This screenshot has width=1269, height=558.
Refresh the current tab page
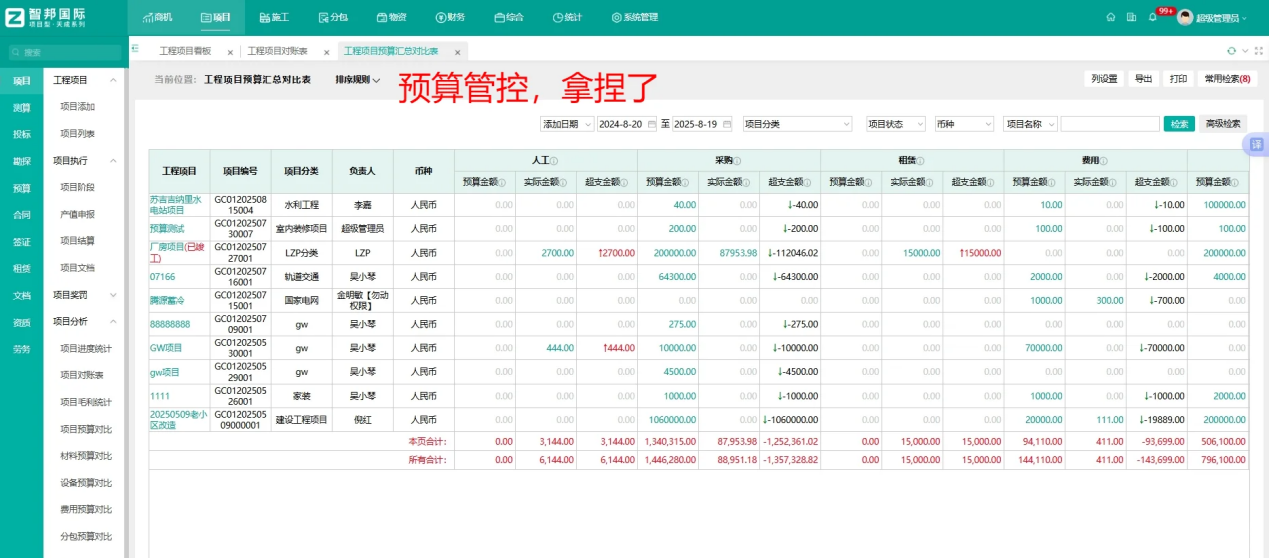pyautogui.click(x=1231, y=50)
